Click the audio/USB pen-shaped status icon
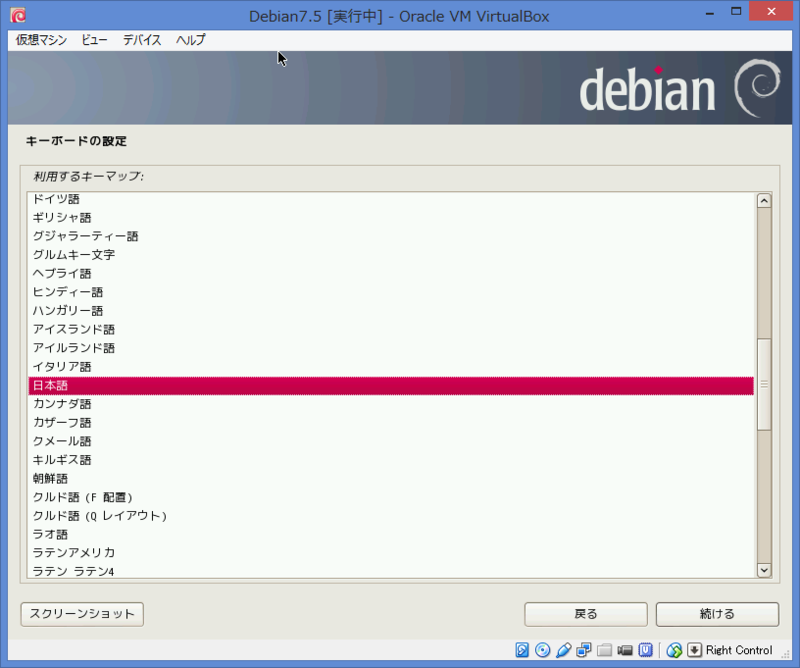 click(564, 650)
